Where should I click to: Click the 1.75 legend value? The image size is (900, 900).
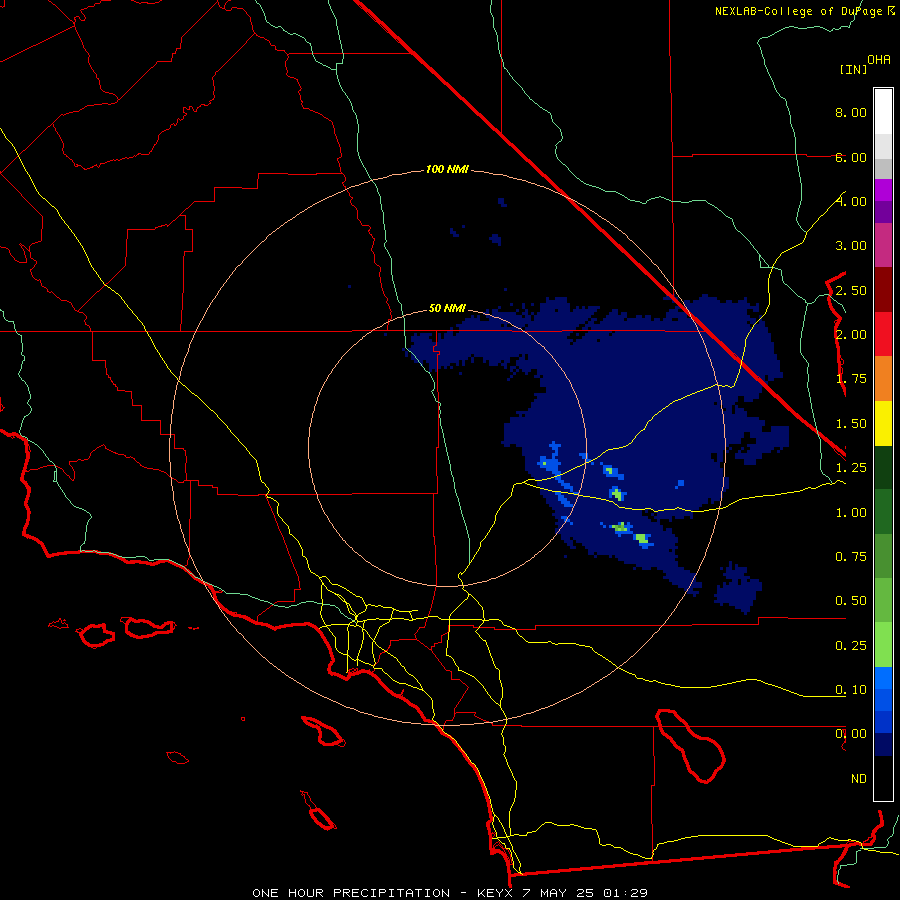851,379
